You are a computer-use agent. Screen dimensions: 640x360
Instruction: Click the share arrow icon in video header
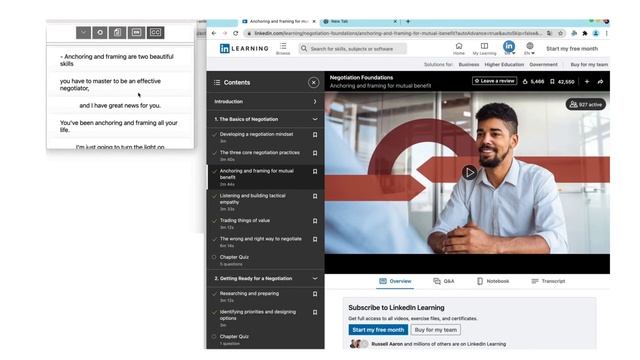coord(600,82)
